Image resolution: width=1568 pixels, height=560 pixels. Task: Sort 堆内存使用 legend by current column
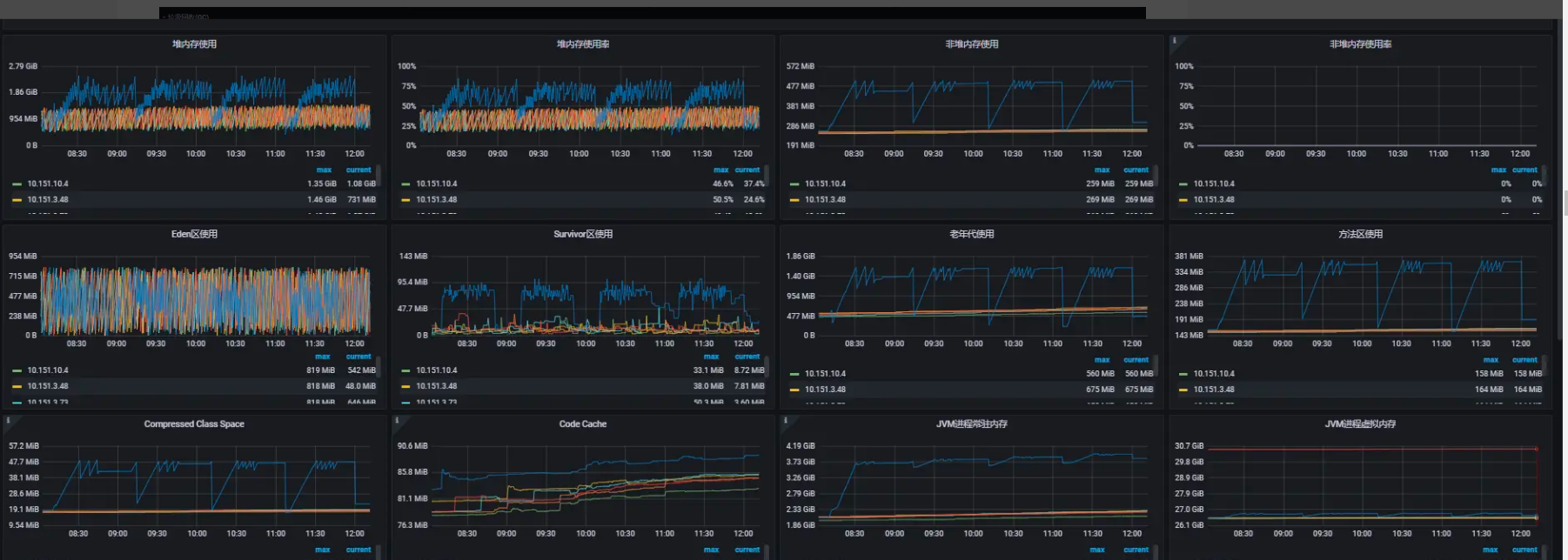click(x=358, y=170)
